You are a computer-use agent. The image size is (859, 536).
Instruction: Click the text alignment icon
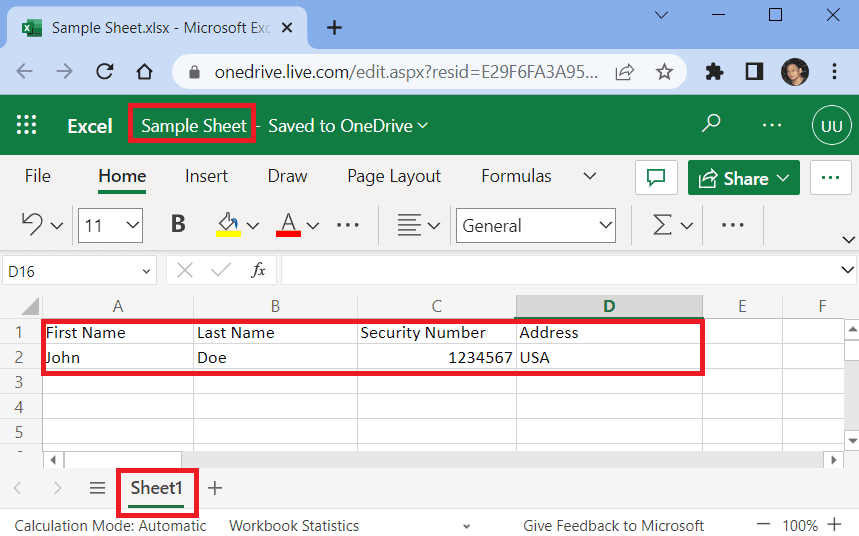click(x=409, y=225)
